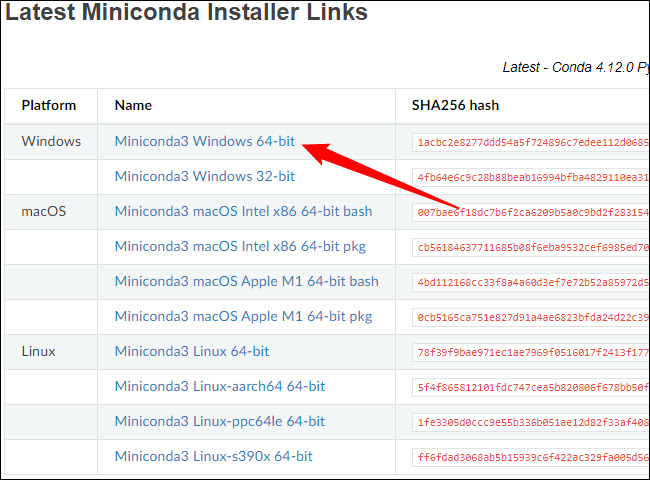Image resolution: width=650 pixels, height=480 pixels.
Task: Open Miniconda3 Windows 64-bit installer link
Action: coord(205,141)
